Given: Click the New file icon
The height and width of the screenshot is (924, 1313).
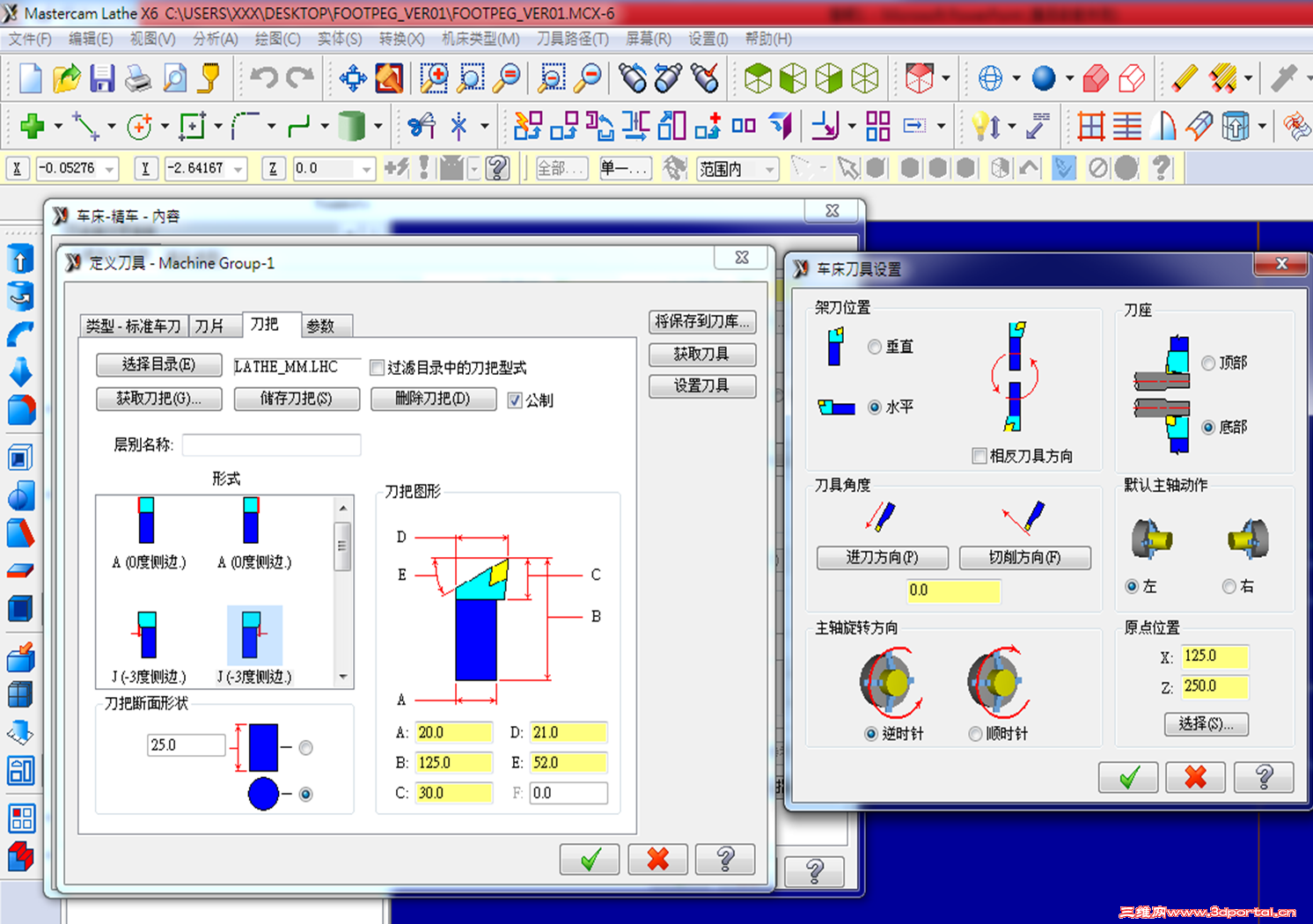Looking at the screenshot, I should coord(30,78).
